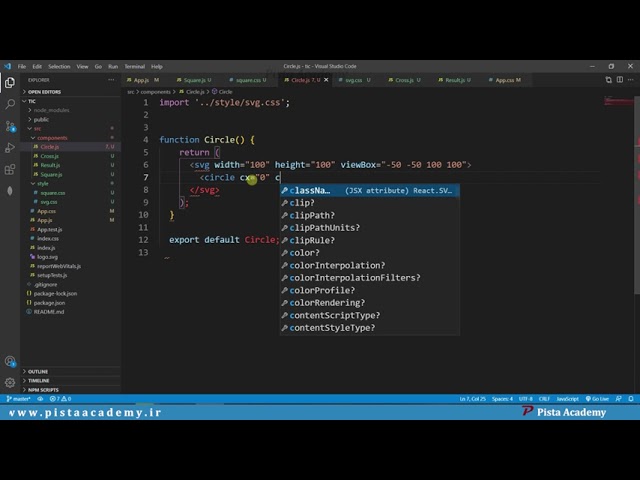Open App.css file in explorer
Screen dimensions: 640x480
tap(46, 211)
